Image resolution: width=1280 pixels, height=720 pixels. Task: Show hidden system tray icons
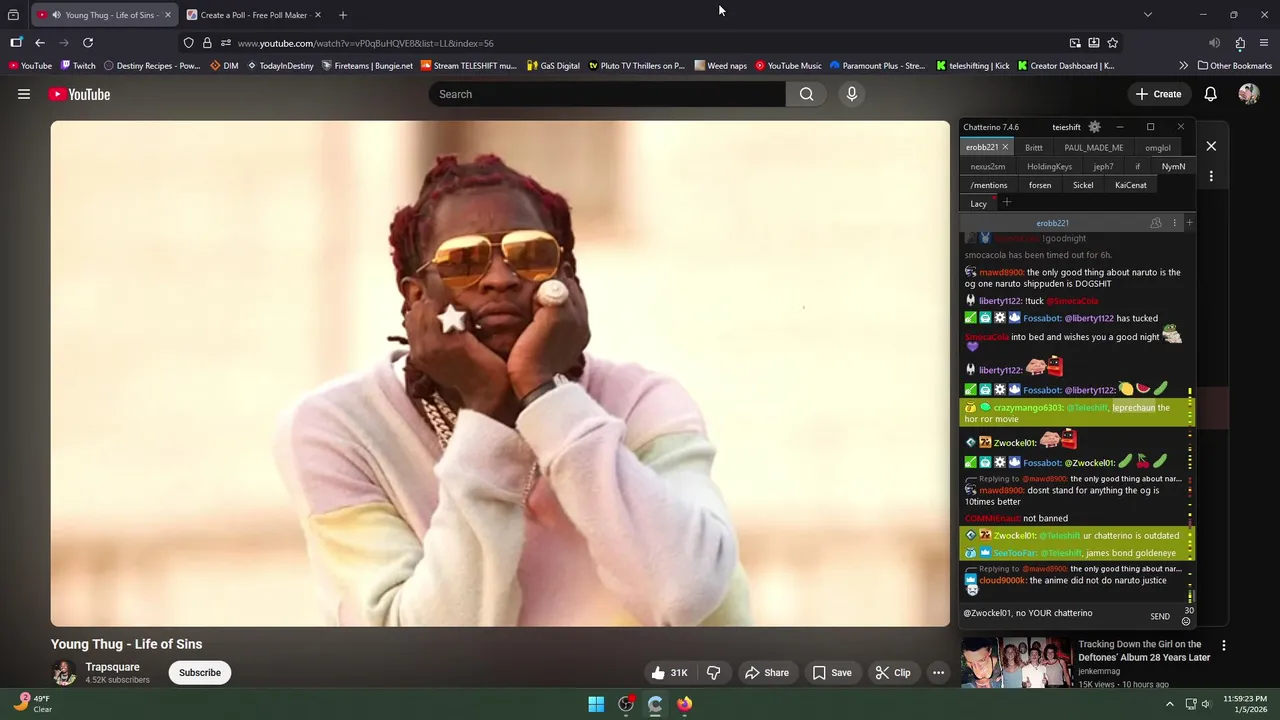tap(1169, 704)
